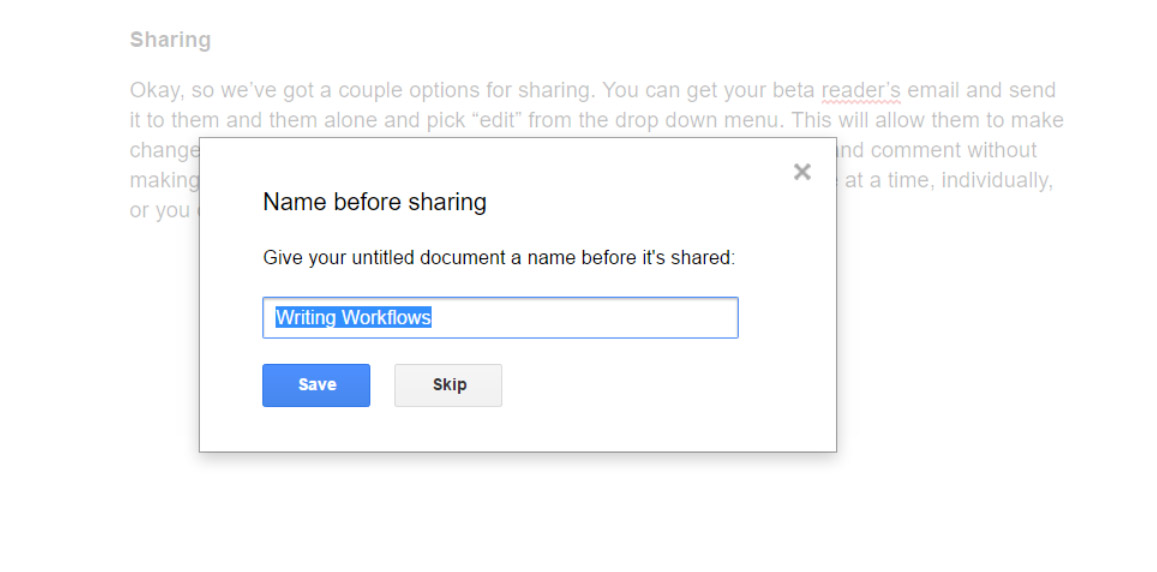
Task: Click the underlined word "reader's" in document
Action: [861, 91]
